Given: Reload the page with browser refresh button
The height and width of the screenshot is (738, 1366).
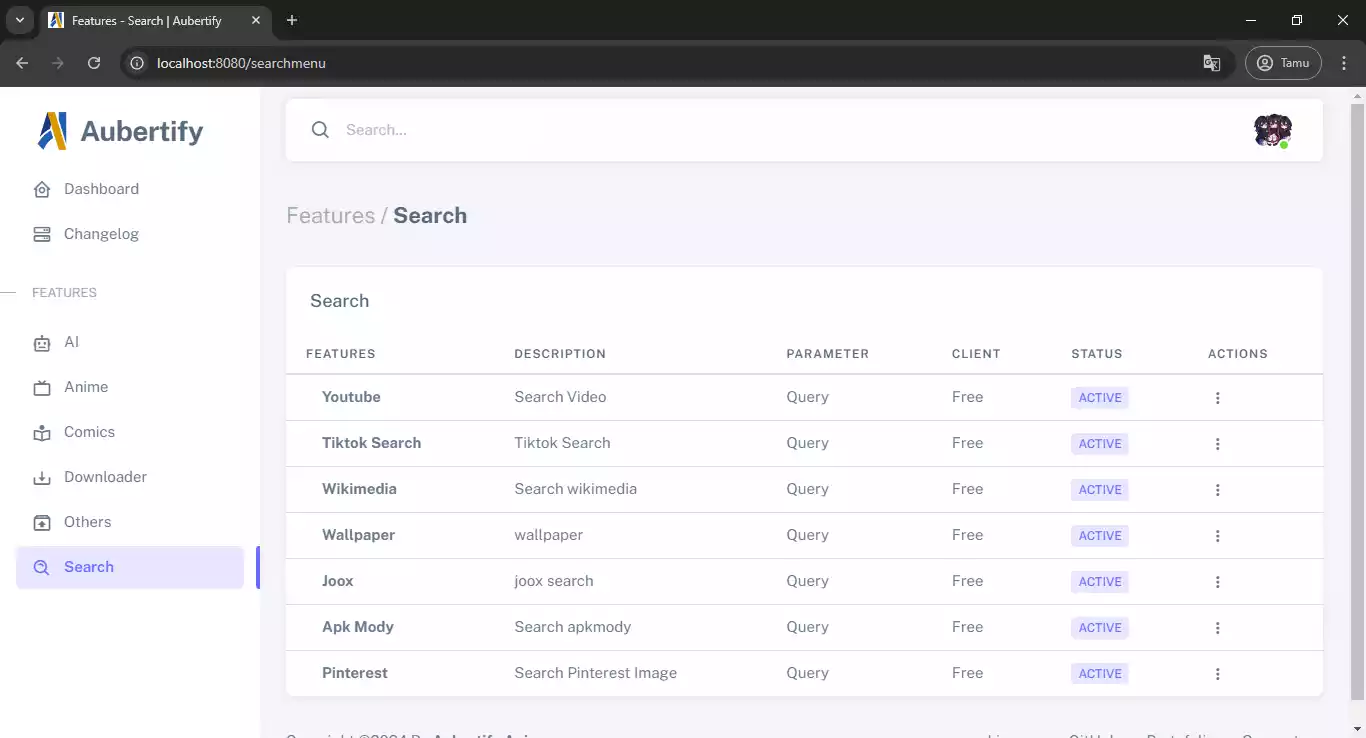Looking at the screenshot, I should click(94, 63).
